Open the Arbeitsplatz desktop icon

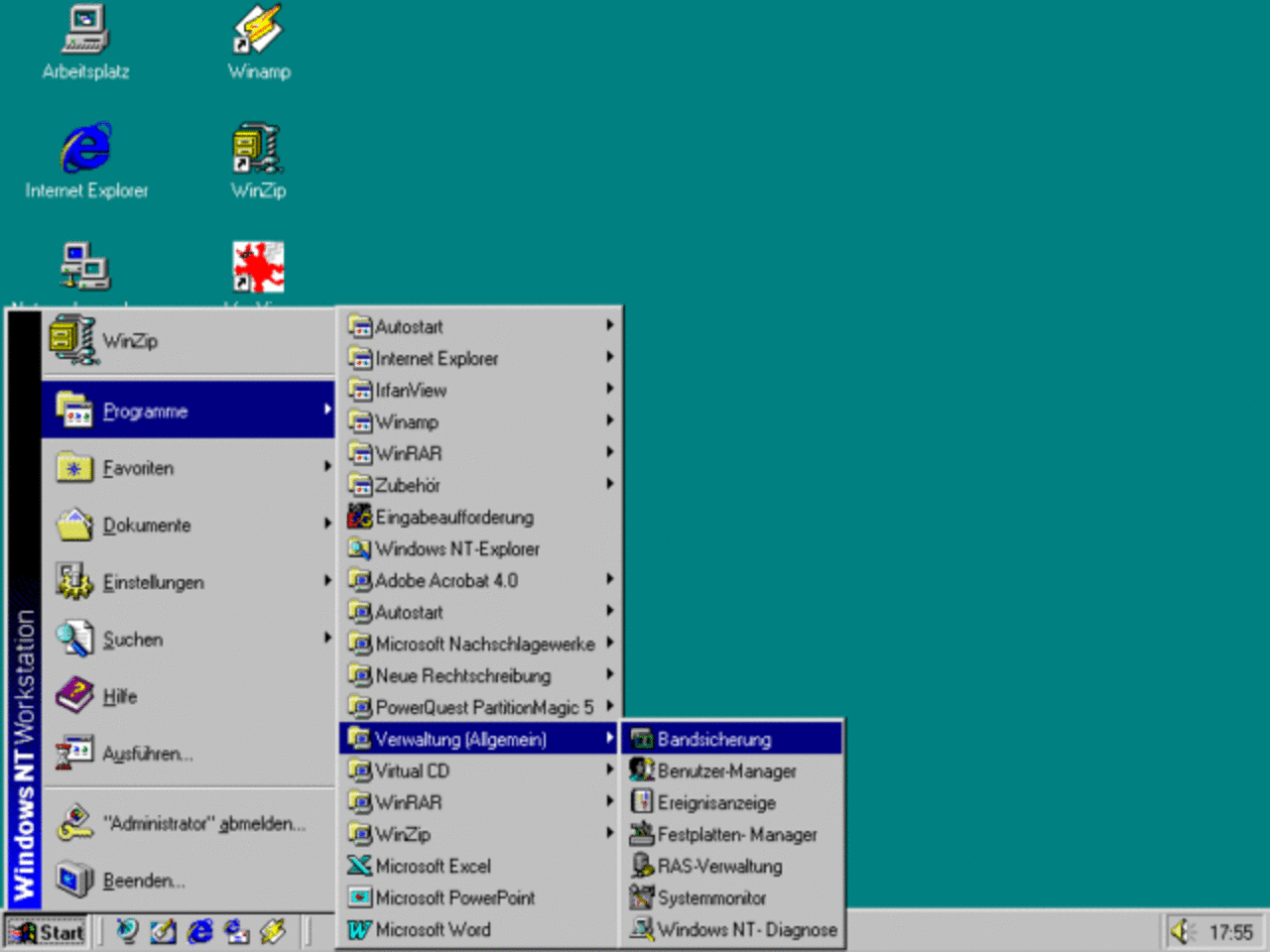click(85, 43)
